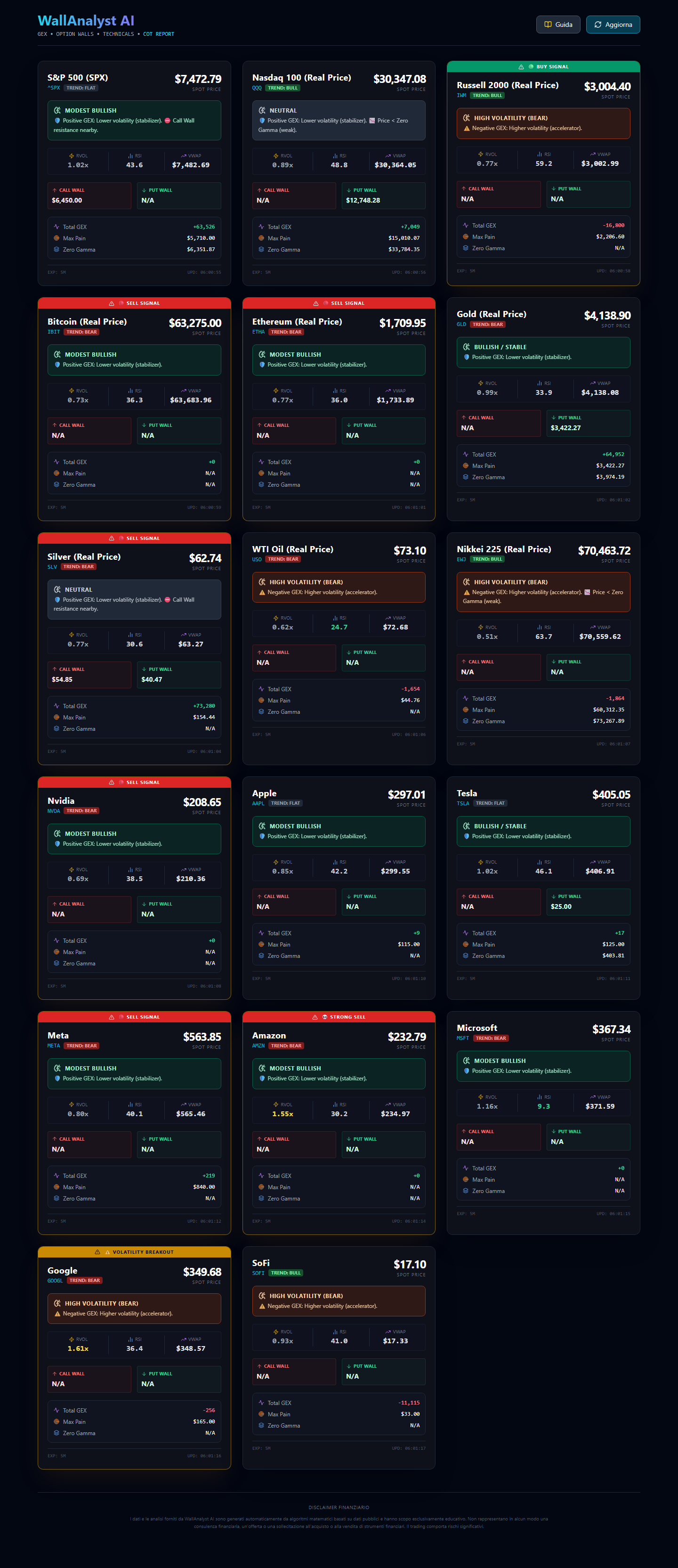Select the Call Wall box in Silver card
This screenshot has height=1568, width=678.
pos(89,674)
